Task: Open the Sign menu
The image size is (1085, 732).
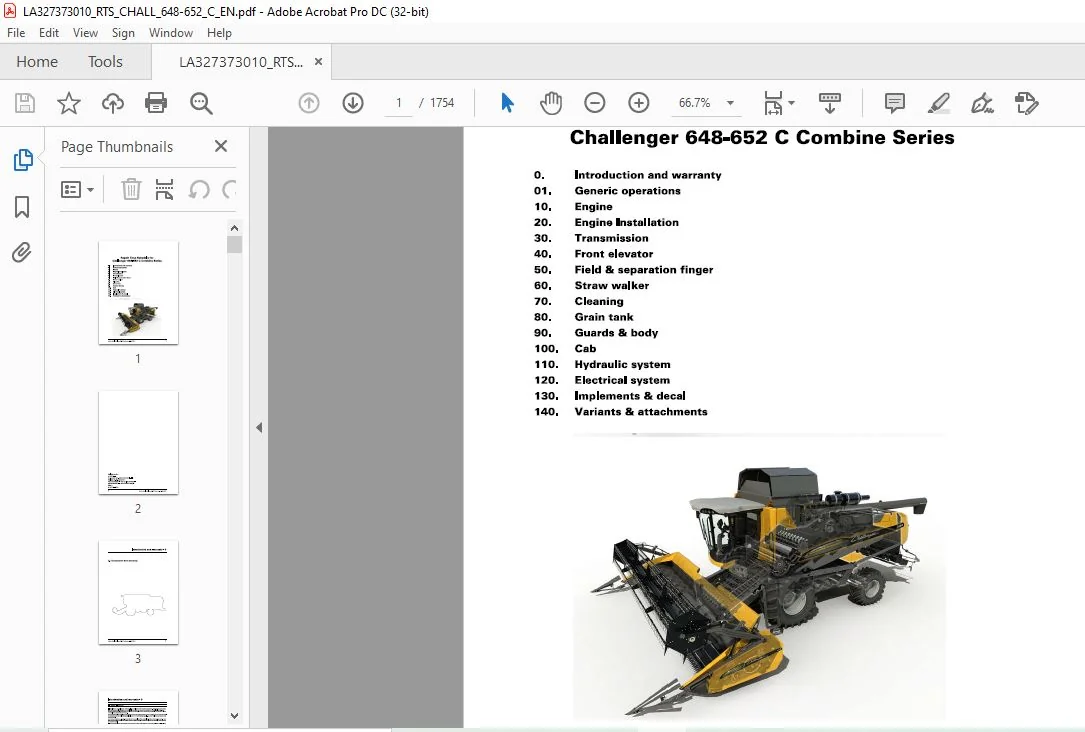Action: (123, 33)
